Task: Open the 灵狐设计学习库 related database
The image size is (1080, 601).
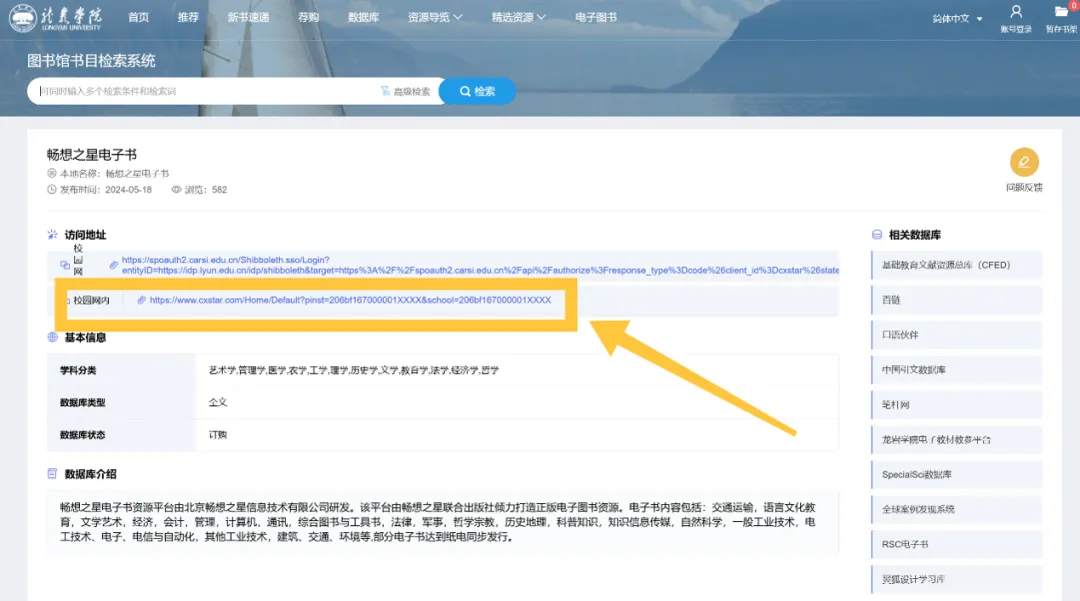Action: 957,579
